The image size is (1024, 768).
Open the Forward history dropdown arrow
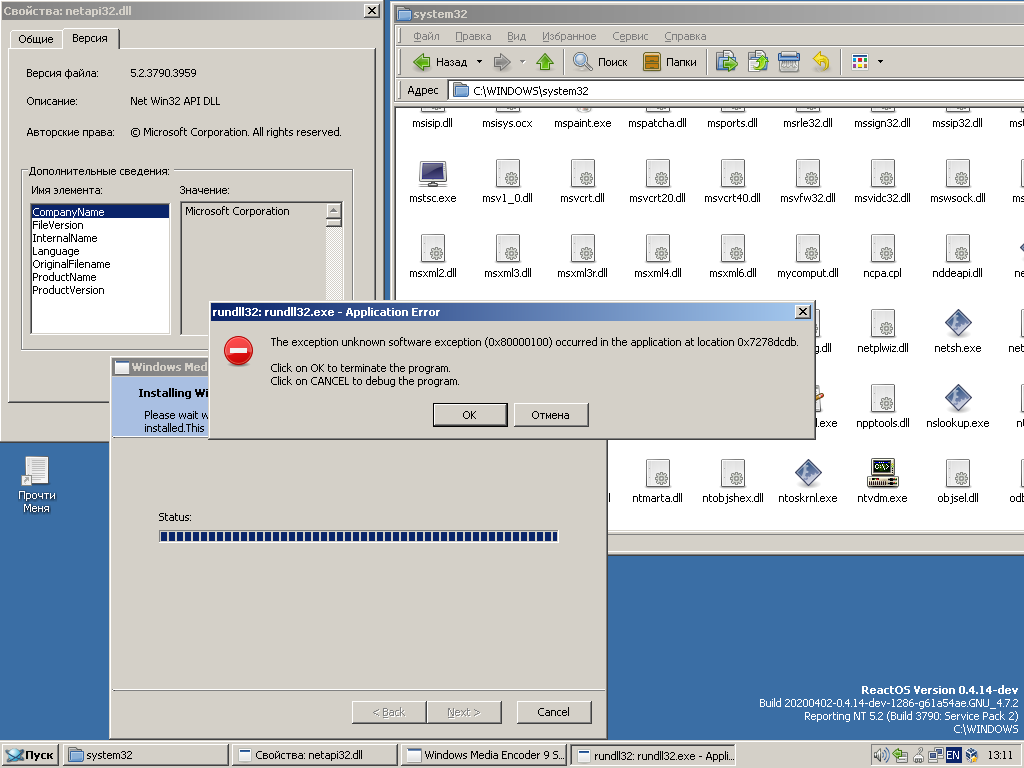tap(522, 62)
